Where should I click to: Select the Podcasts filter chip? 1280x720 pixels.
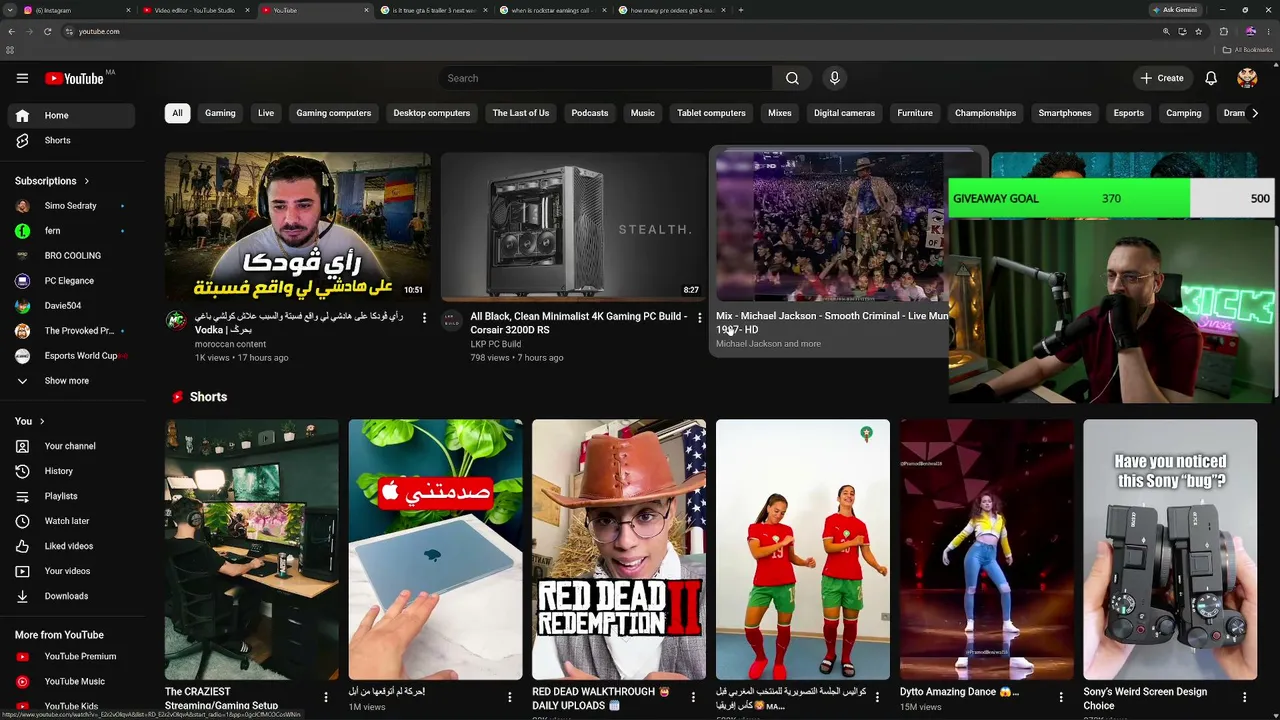[x=590, y=113]
